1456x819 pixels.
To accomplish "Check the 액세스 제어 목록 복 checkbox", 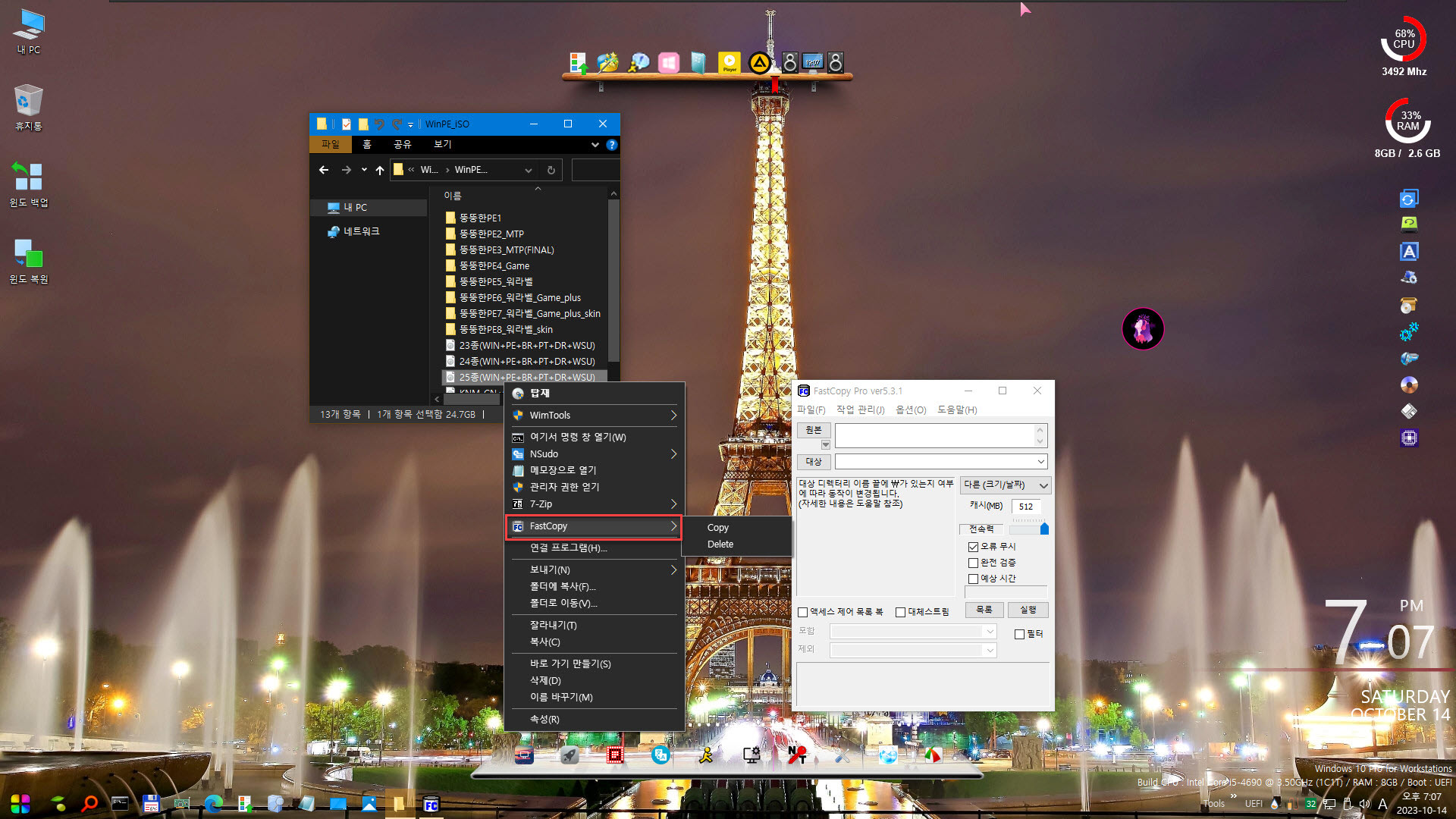I will (802, 612).
